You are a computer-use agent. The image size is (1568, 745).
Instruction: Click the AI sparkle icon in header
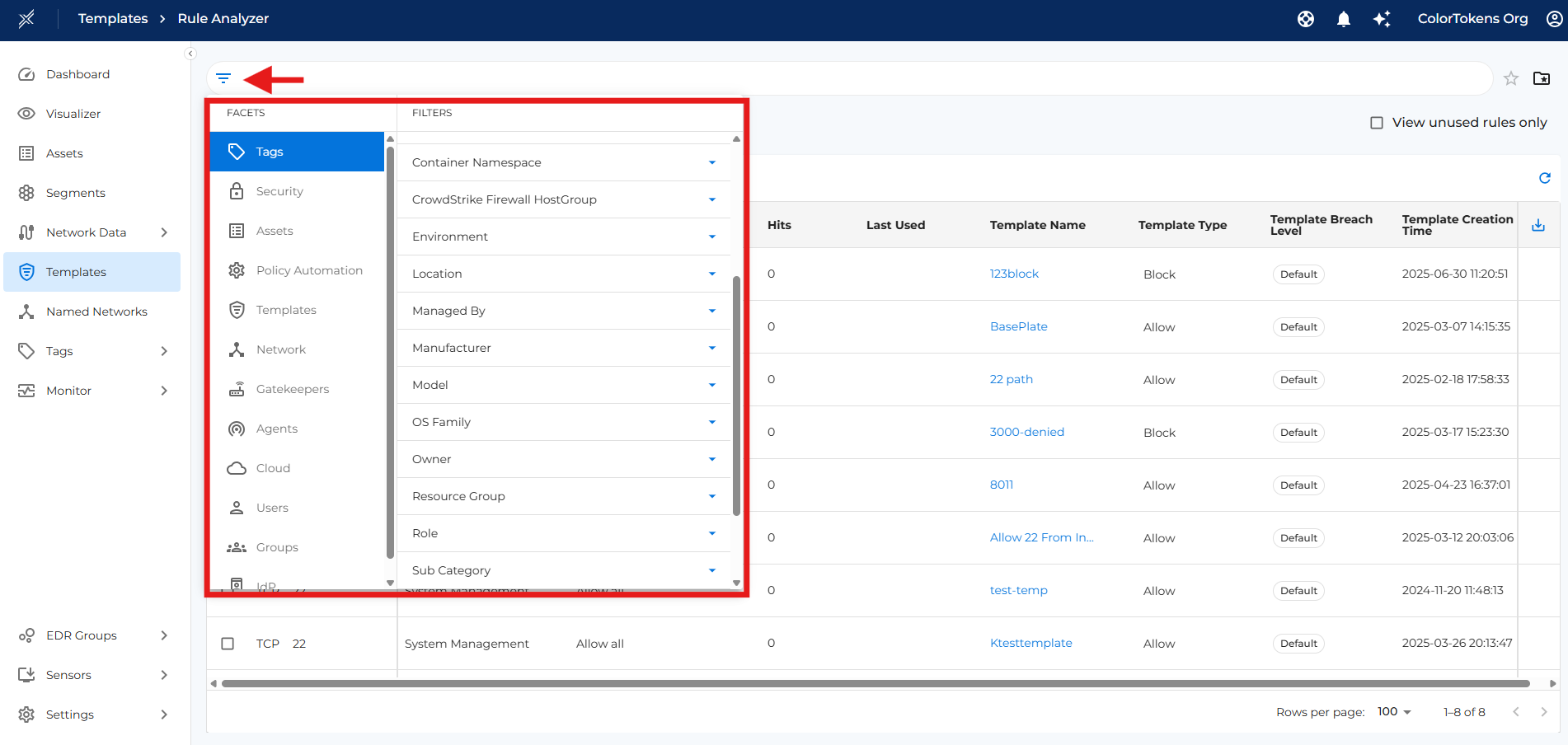pos(1382,19)
